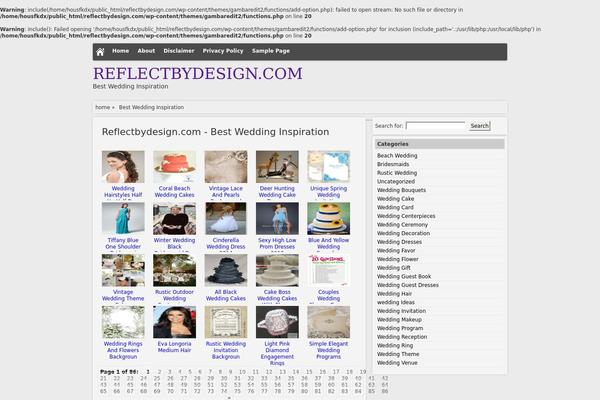The image size is (600, 400).
Task: Open the Privacy Policy page
Action: (223, 51)
